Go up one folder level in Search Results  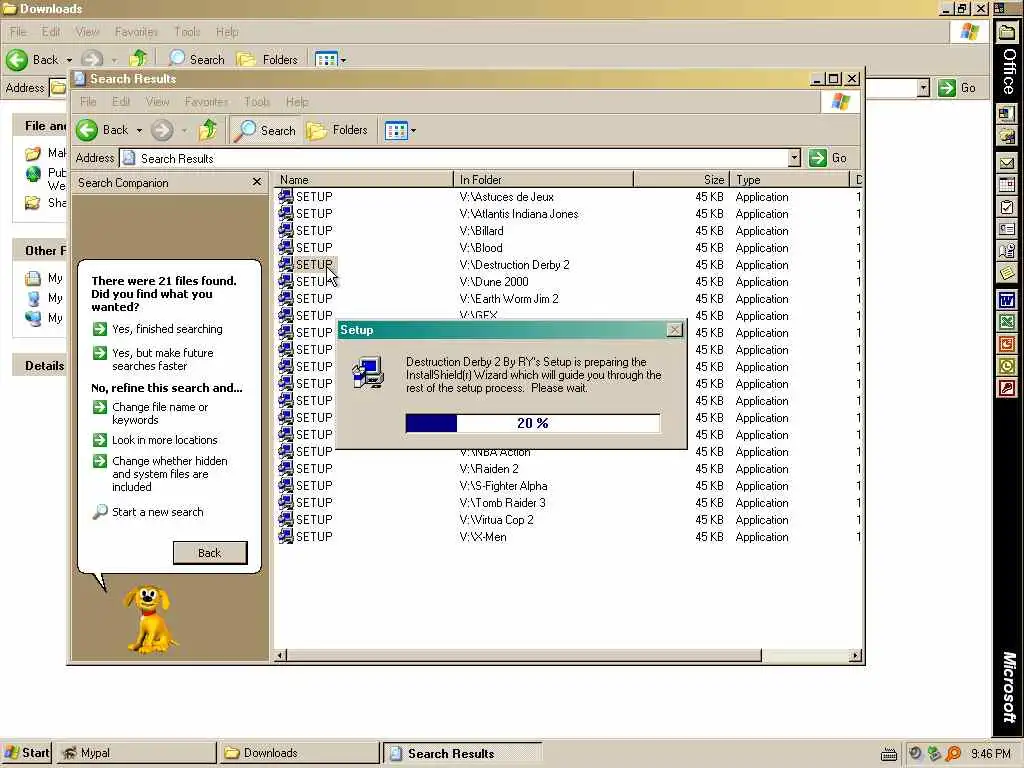(x=208, y=130)
